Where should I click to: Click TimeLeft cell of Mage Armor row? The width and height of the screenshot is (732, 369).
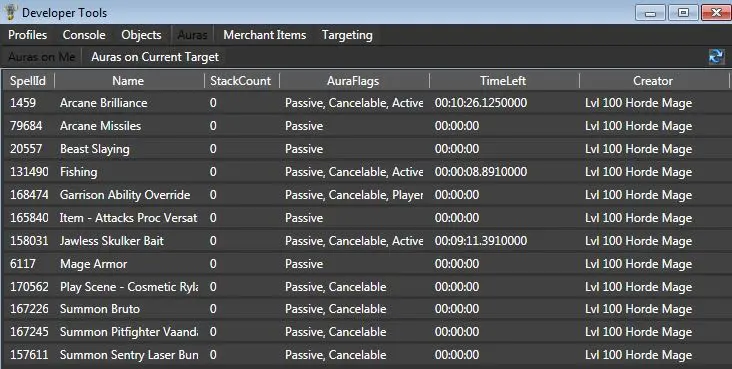click(457, 263)
